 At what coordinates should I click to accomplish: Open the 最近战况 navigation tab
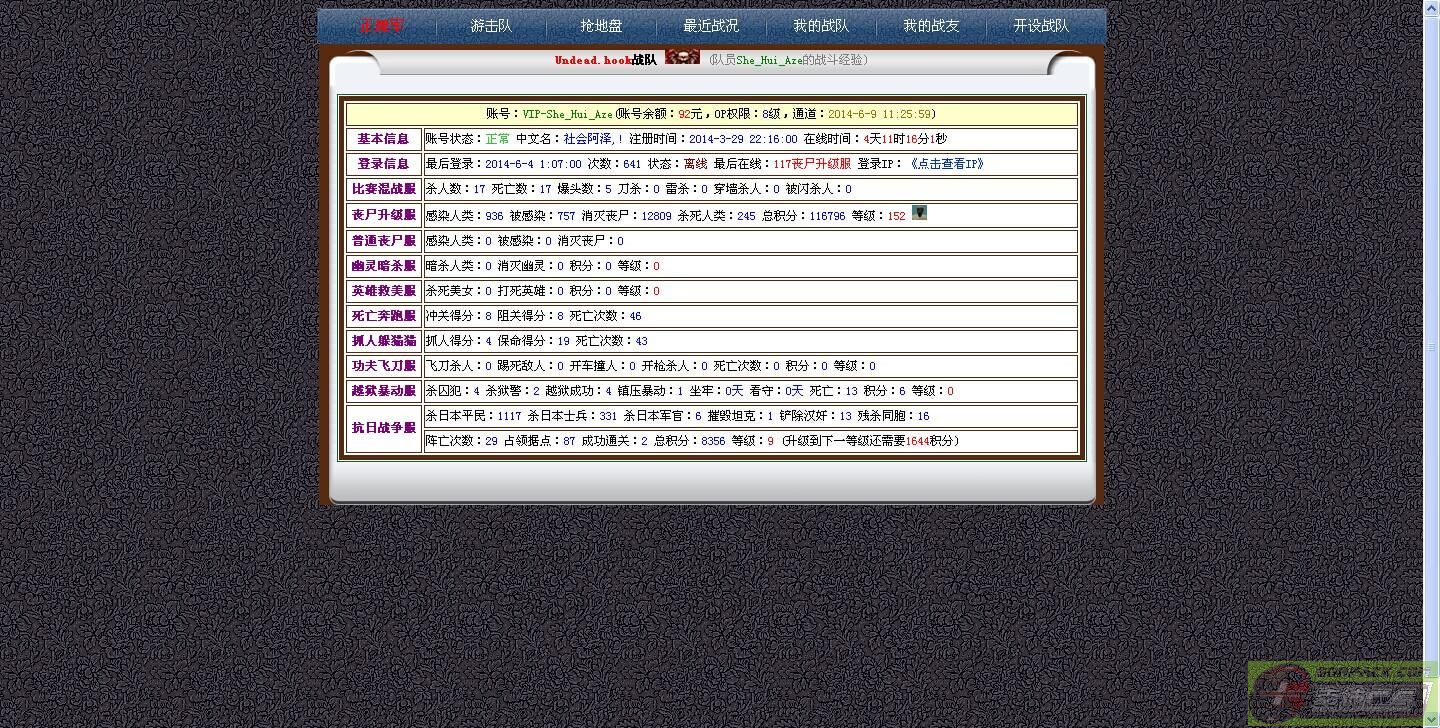(711, 26)
